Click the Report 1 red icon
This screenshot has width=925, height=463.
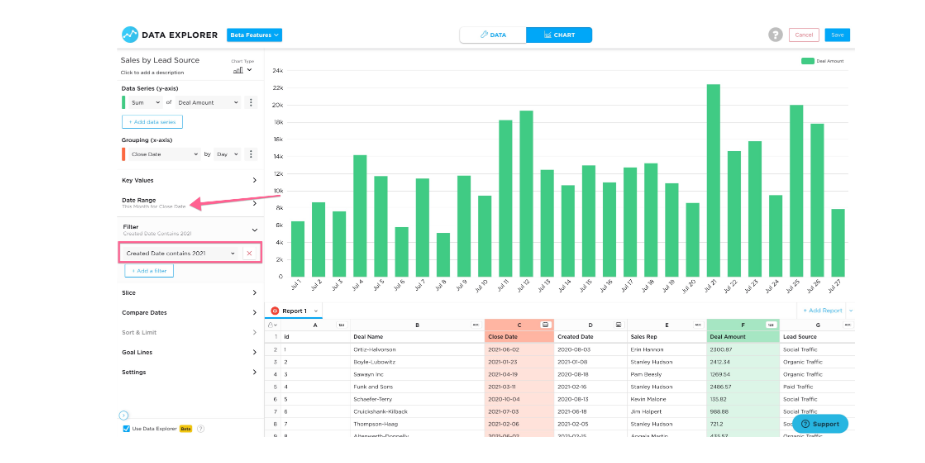click(274, 311)
